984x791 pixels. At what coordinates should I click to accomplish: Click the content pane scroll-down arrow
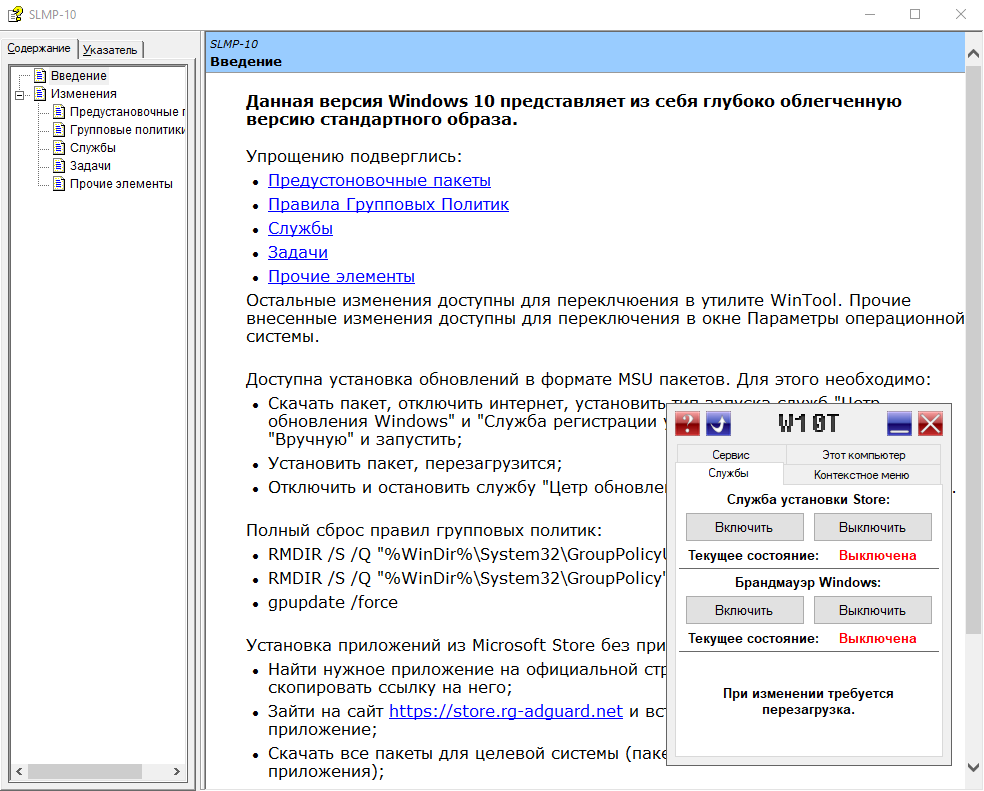click(973, 767)
